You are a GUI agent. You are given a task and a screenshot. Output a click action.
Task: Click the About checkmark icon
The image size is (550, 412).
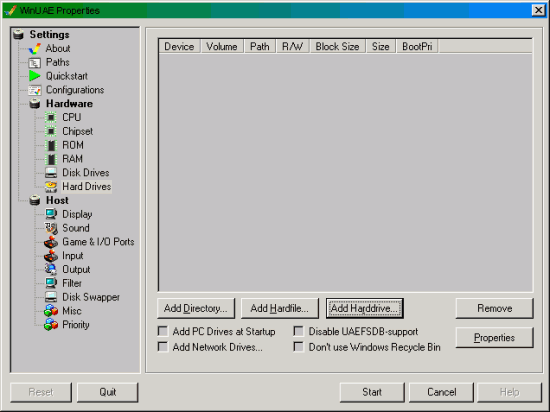click(x=35, y=48)
